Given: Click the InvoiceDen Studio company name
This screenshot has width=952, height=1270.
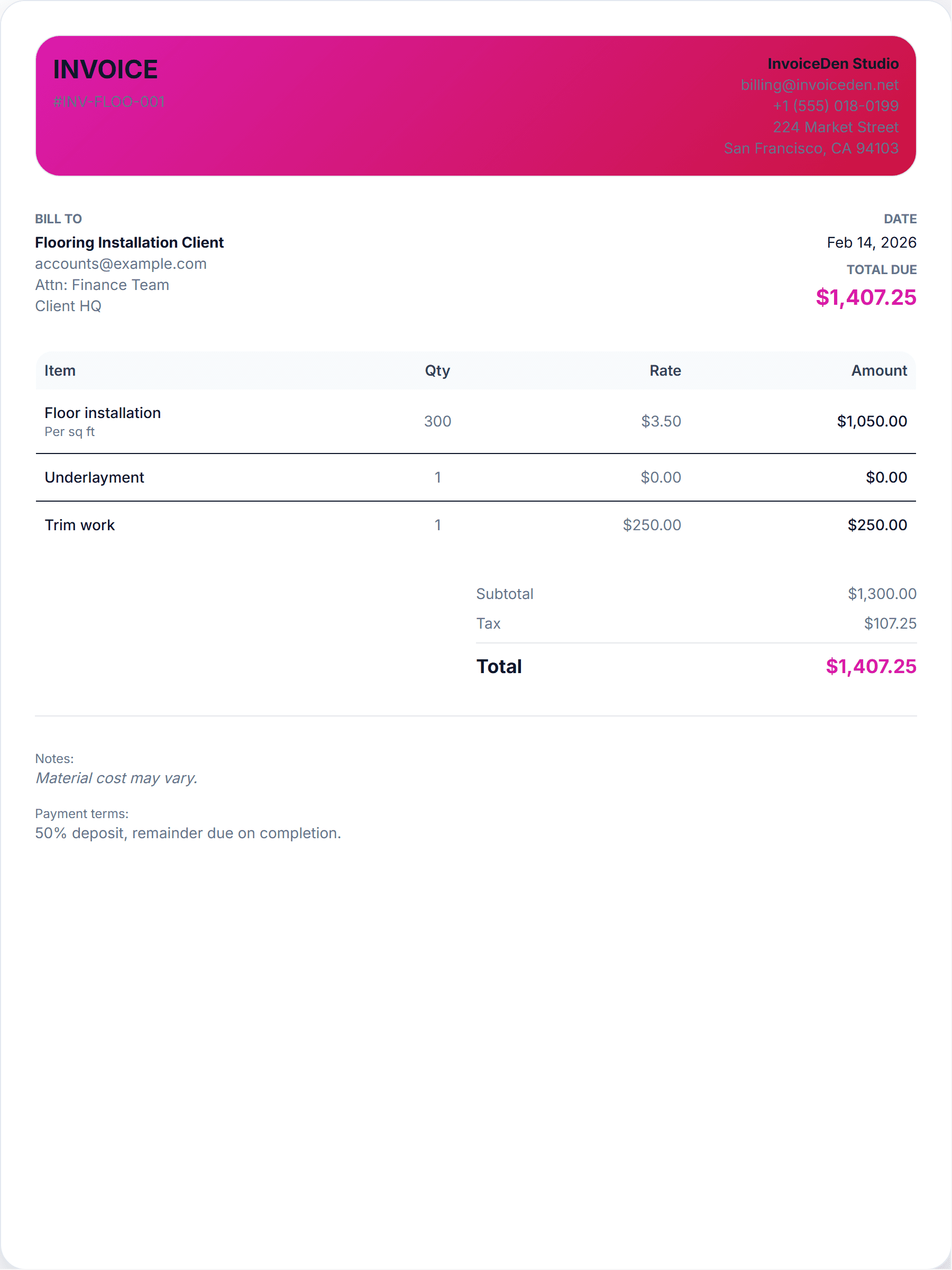Looking at the screenshot, I should pos(832,63).
